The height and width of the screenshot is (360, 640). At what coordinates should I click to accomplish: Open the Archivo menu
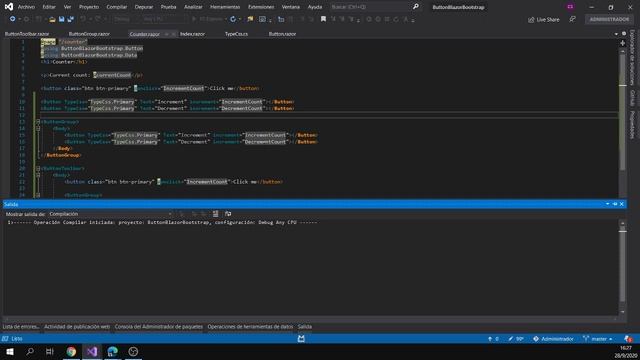pyautogui.click(x=26, y=7)
